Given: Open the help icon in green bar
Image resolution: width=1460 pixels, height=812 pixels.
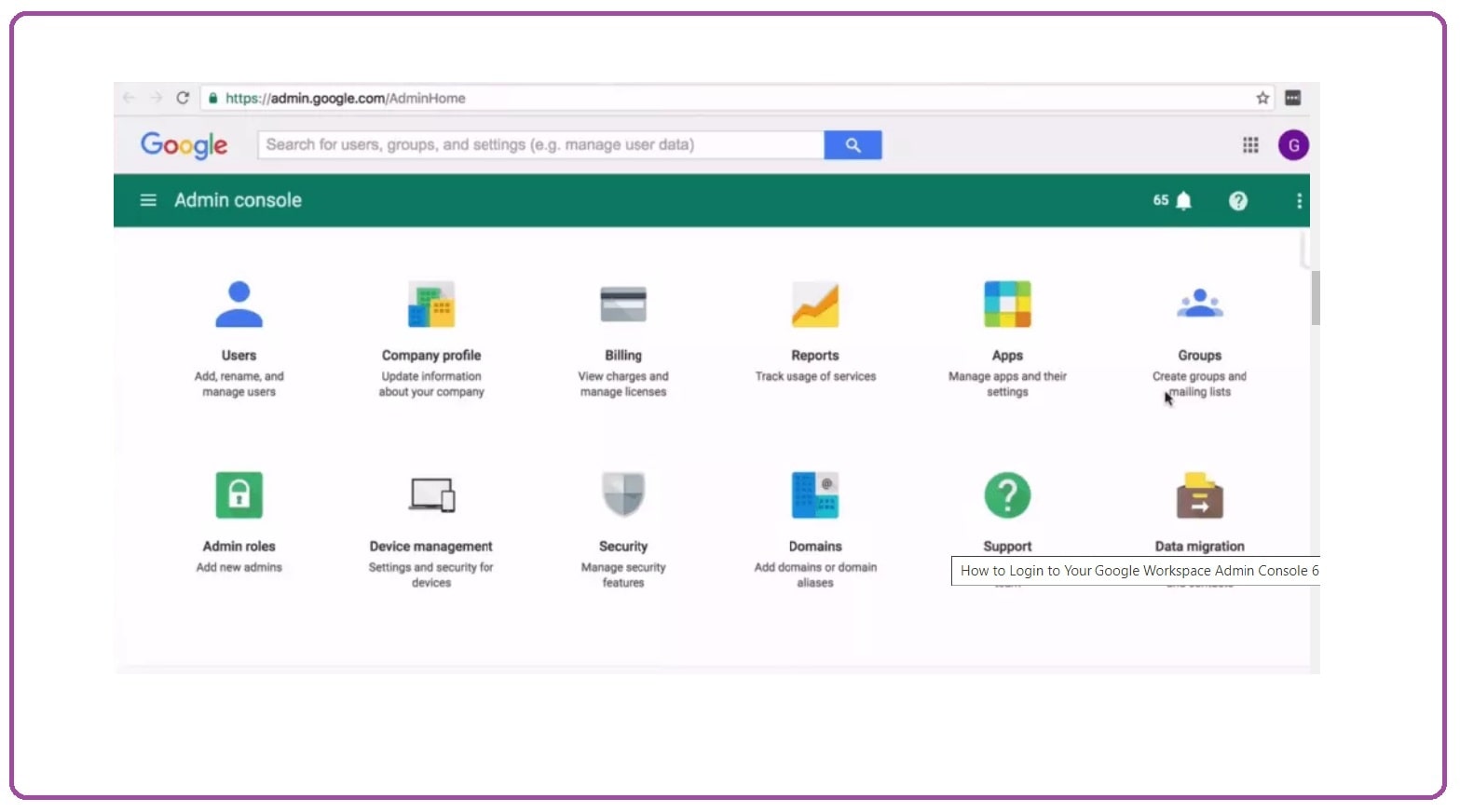Looking at the screenshot, I should (x=1238, y=200).
